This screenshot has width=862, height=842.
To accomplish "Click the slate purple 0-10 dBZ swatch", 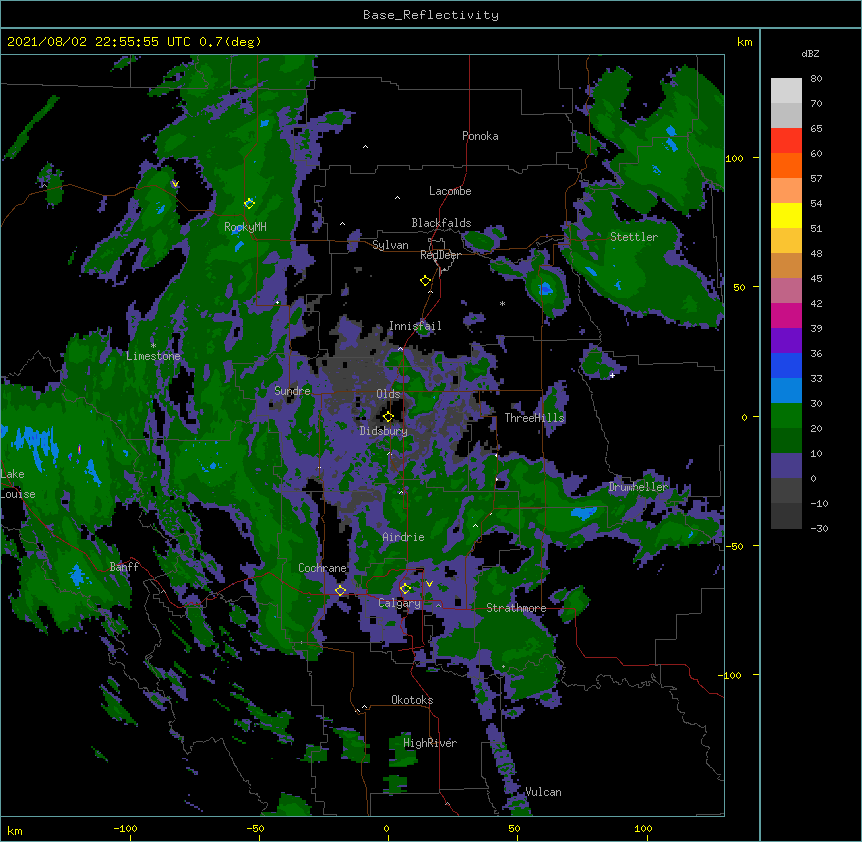I will [786, 466].
